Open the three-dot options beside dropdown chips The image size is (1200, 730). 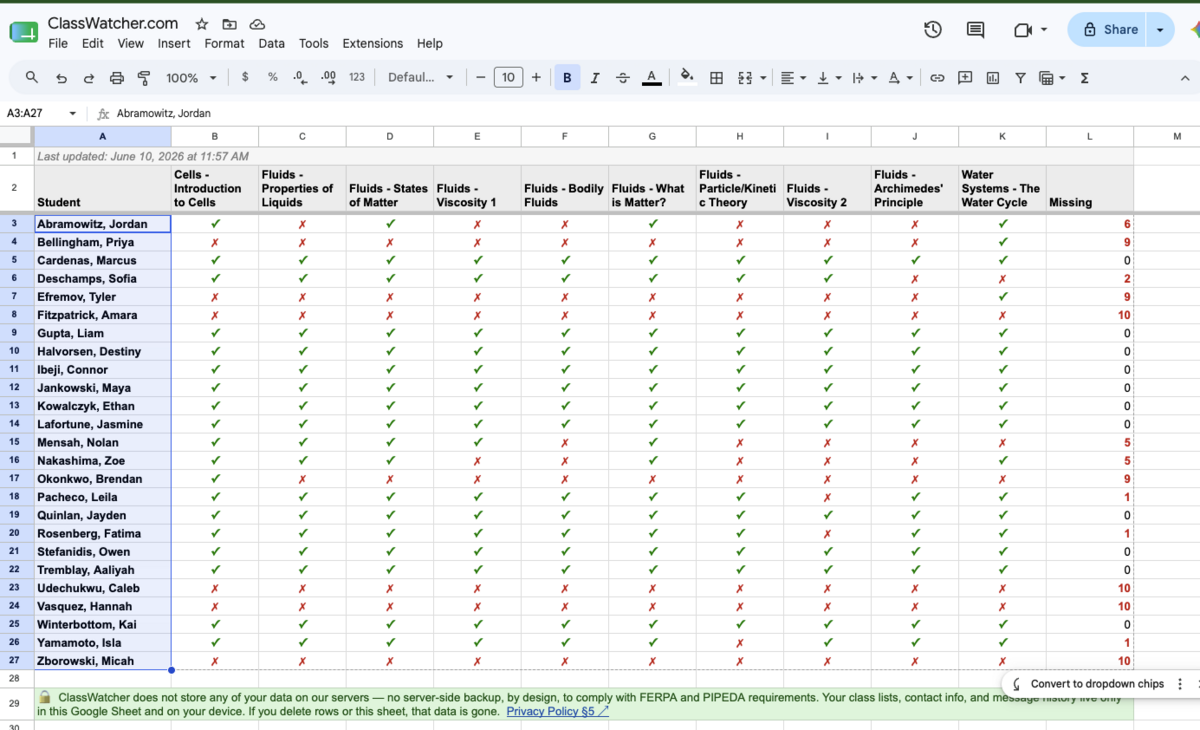tap(1180, 684)
